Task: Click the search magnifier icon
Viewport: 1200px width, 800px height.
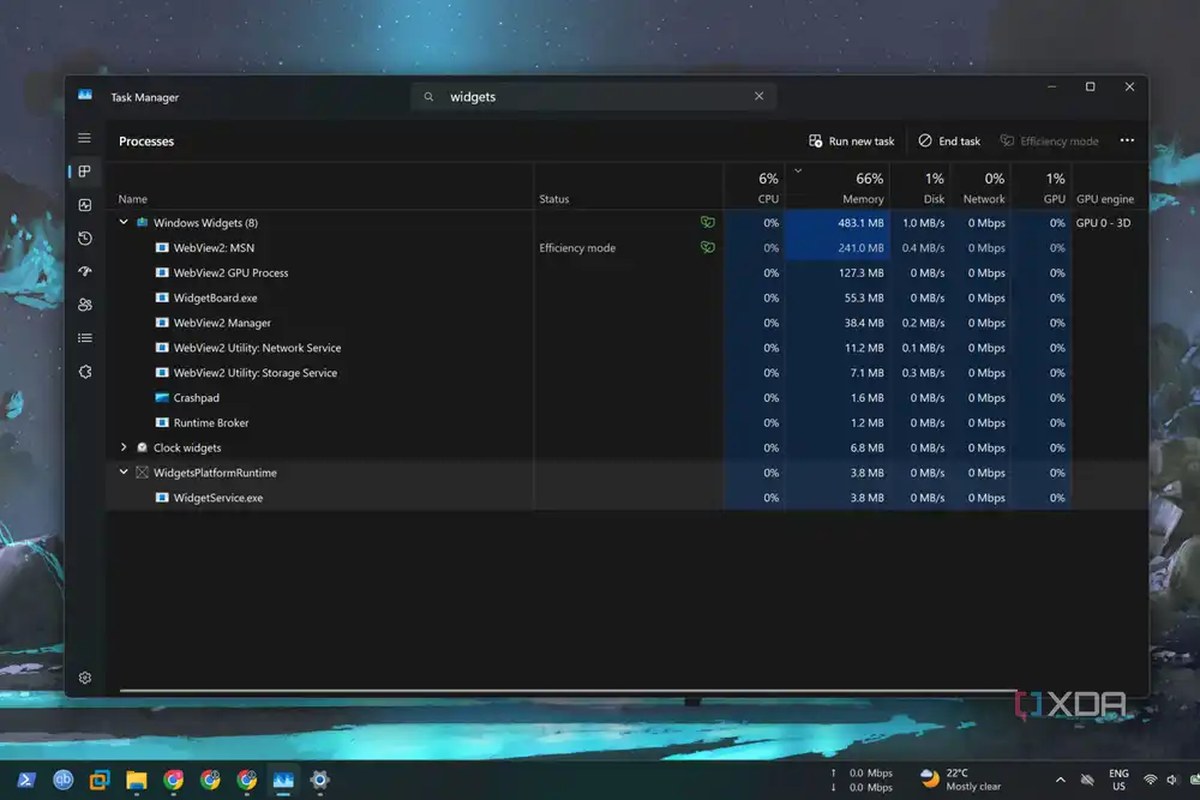Action: (429, 97)
